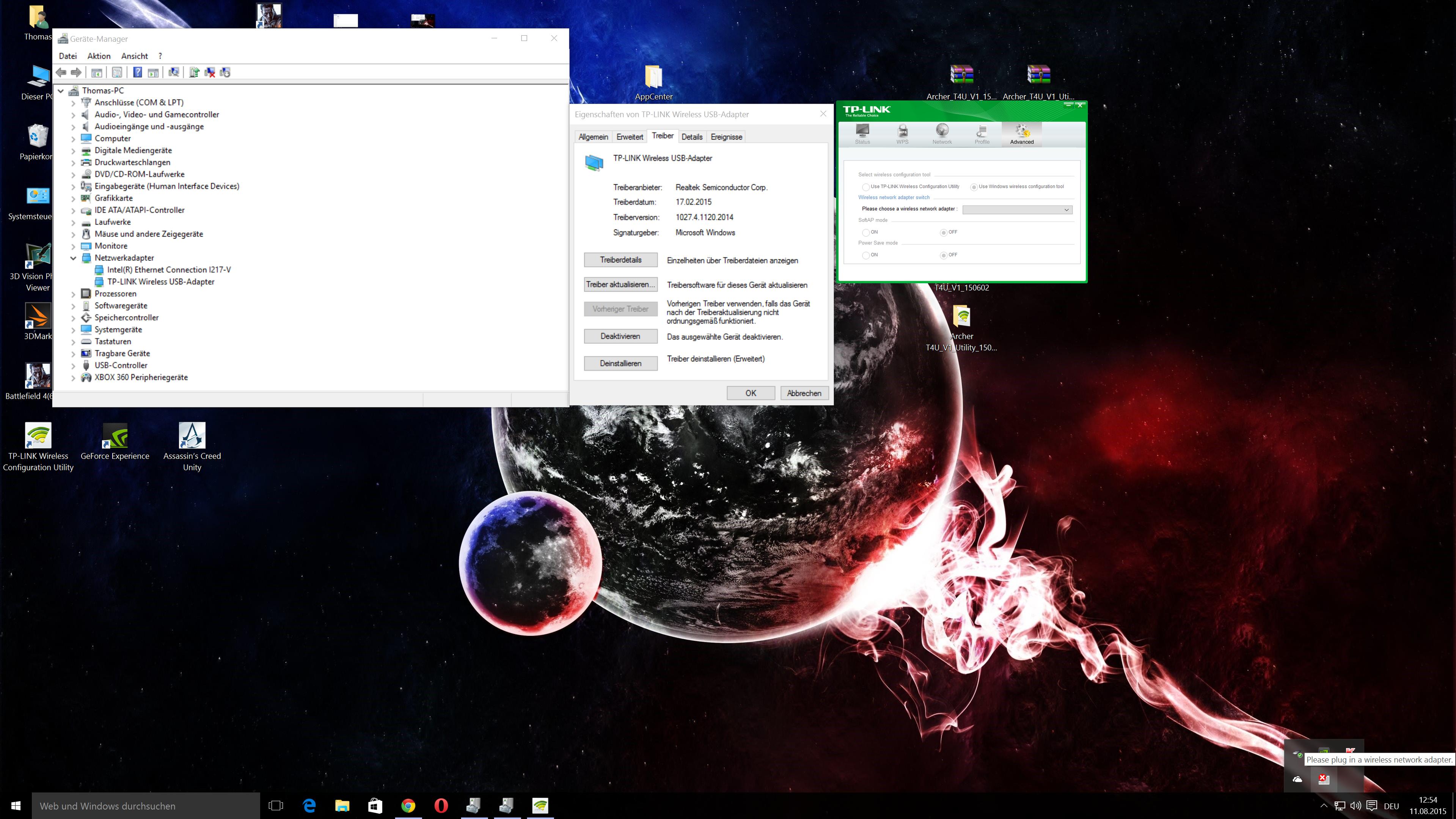Expand the USB-Controller tree node
This screenshot has width=1456, height=819.
click(74, 366)
